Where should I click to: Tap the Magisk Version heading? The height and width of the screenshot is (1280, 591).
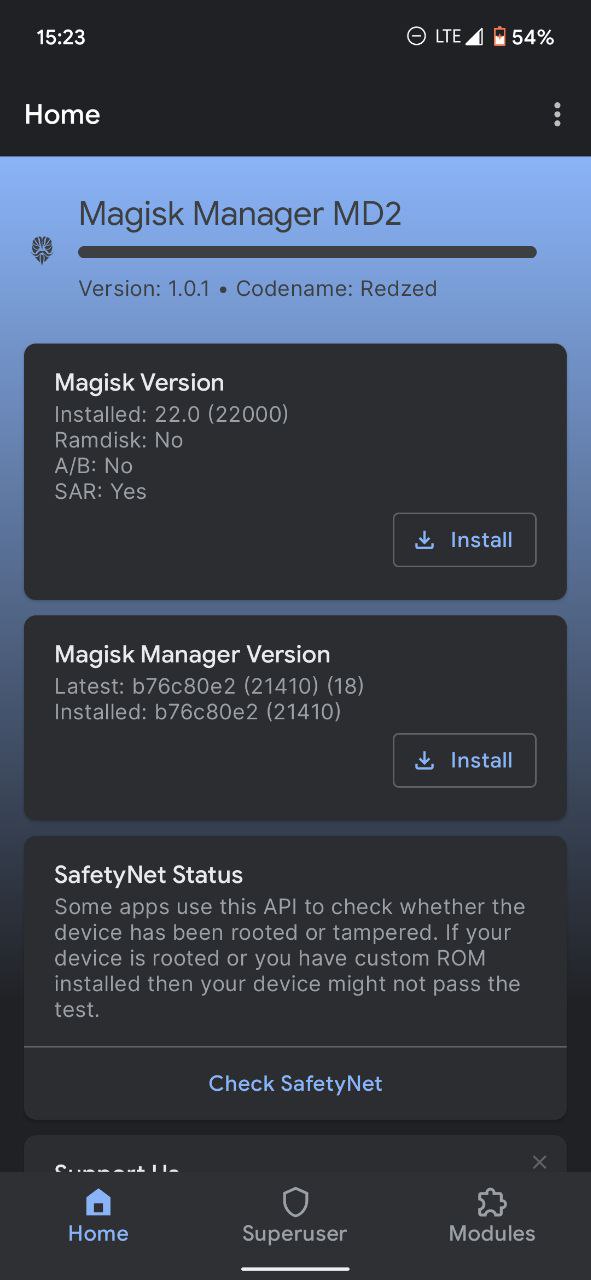[139, 383]
